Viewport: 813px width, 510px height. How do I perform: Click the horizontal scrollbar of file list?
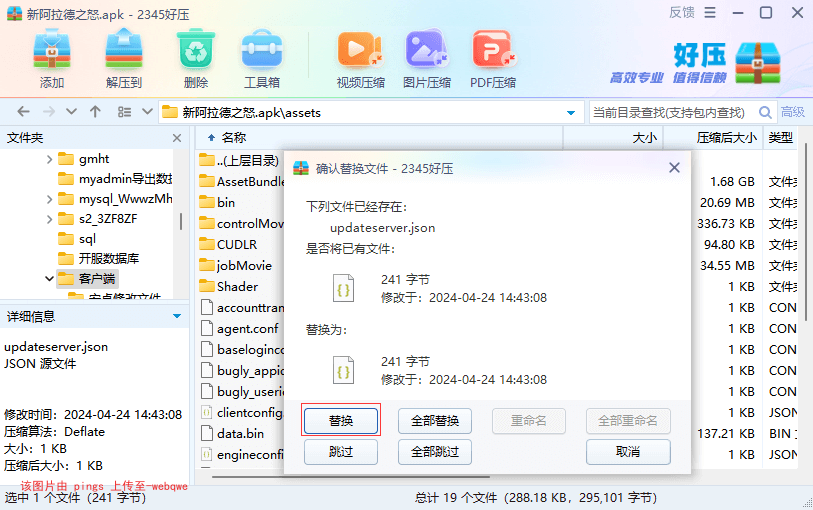coord(351,476)
